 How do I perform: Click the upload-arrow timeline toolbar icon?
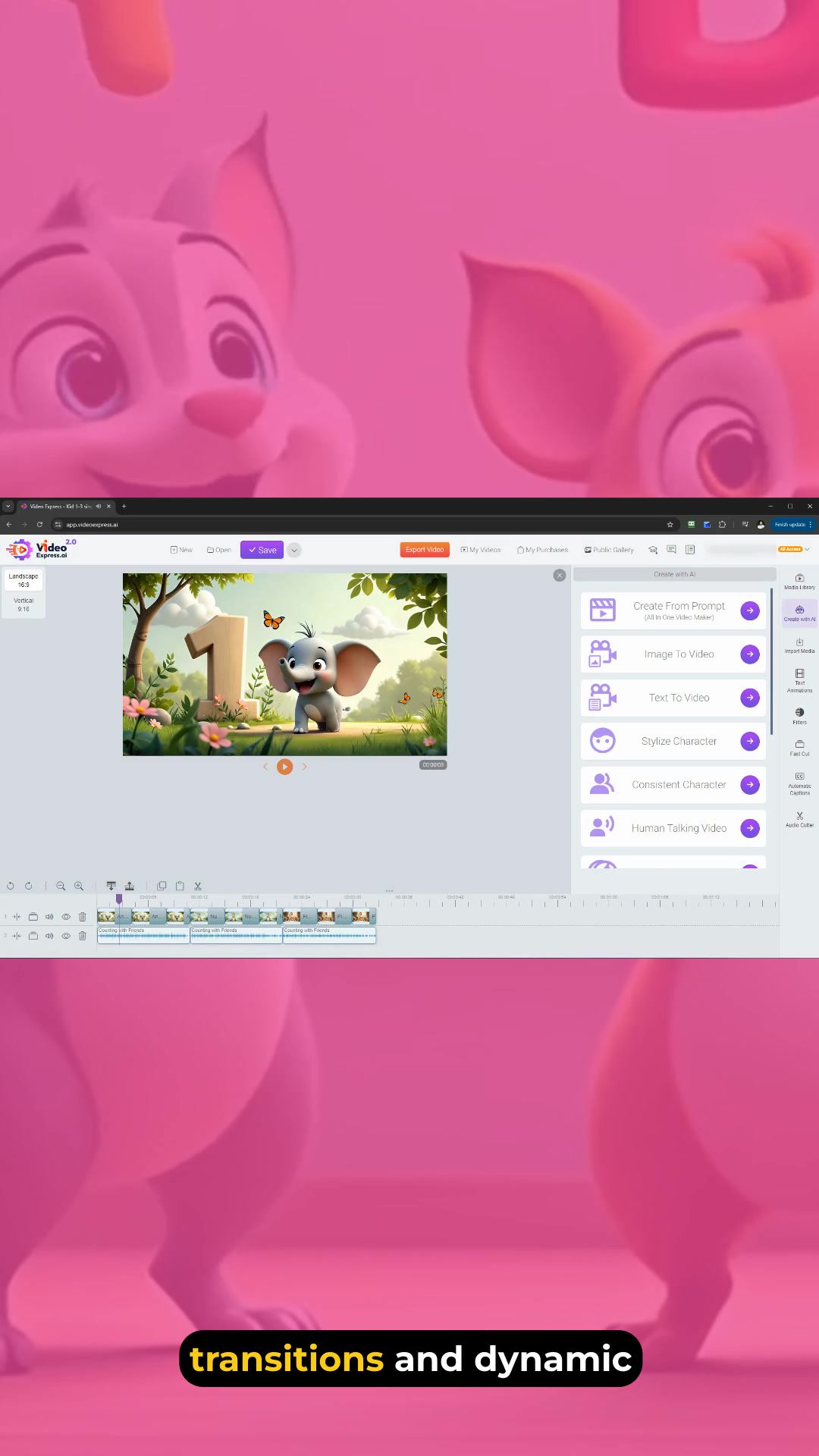point(130,886)
